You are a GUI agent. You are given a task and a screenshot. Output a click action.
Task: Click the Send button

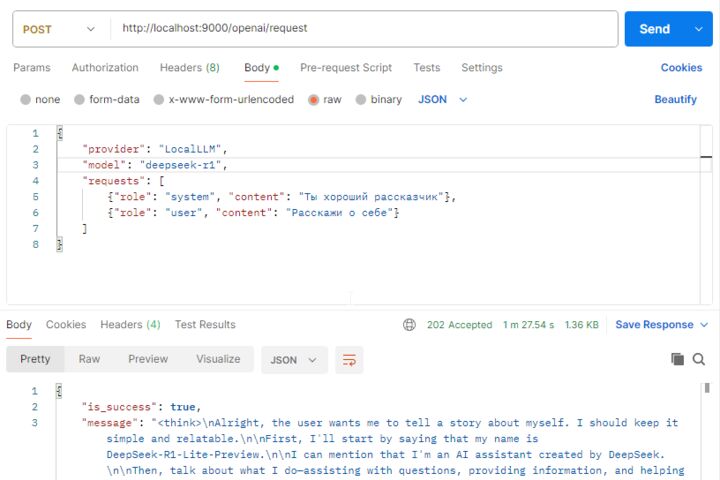tap(655, 29)
